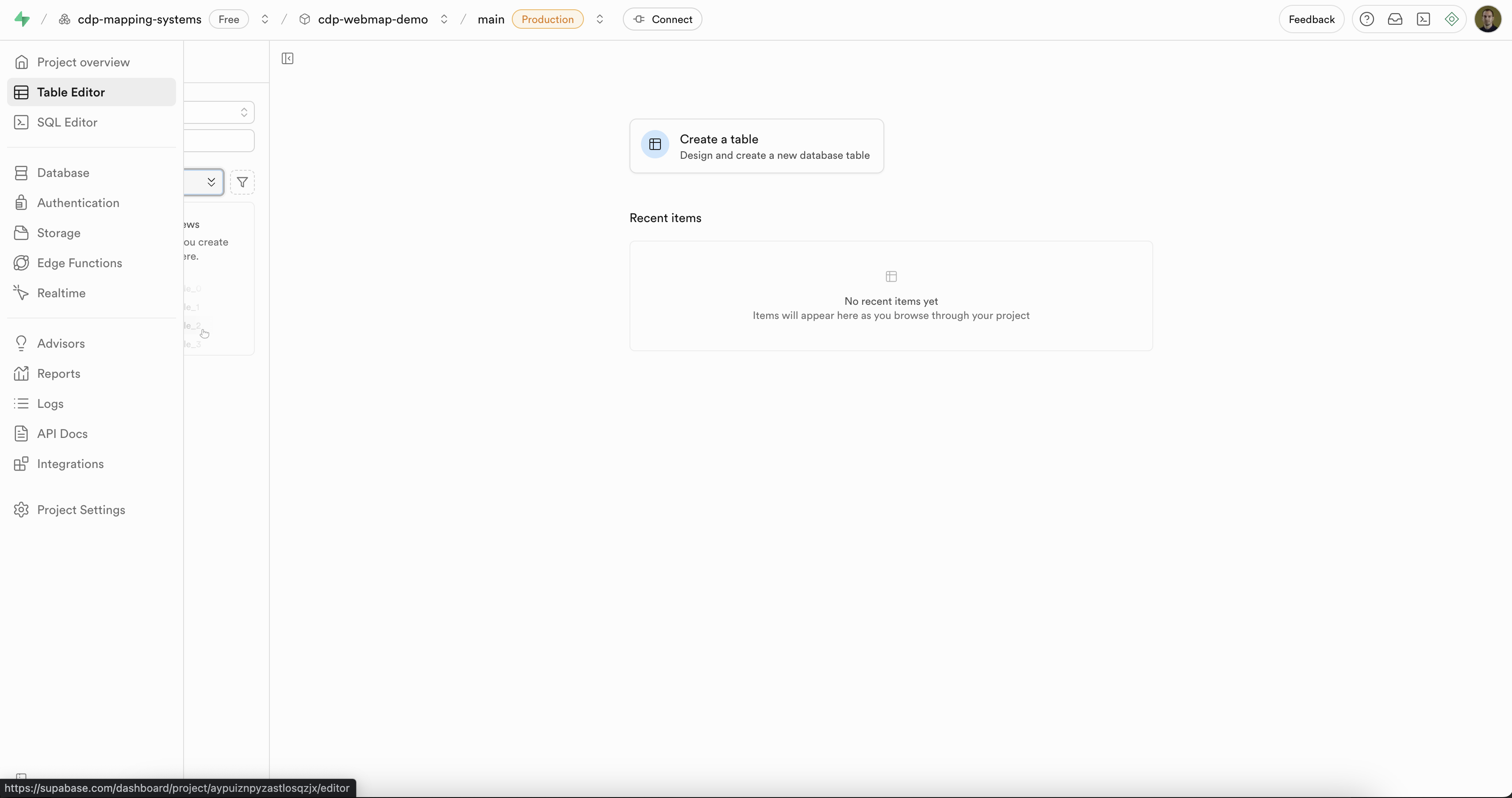
Task: Open the Authentication page
Action: coord(78,203)
